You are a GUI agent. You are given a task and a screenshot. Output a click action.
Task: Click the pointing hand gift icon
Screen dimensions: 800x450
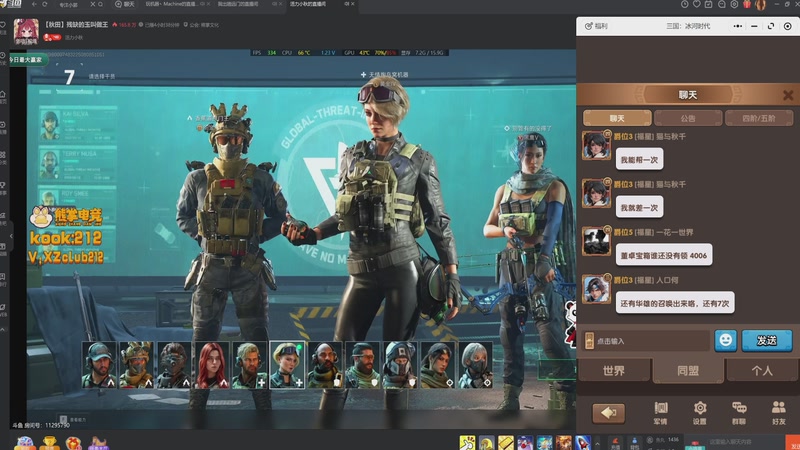click(x=467, y=442)
